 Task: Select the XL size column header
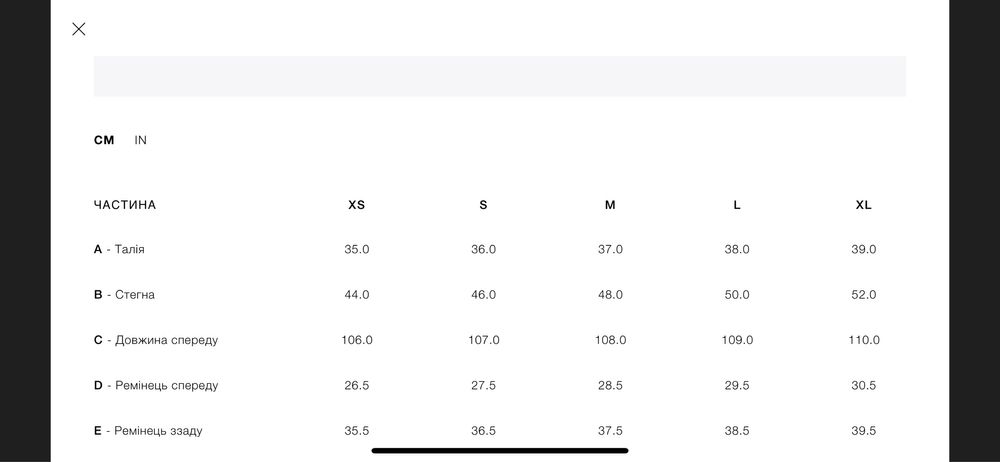(x=864, y=205)
